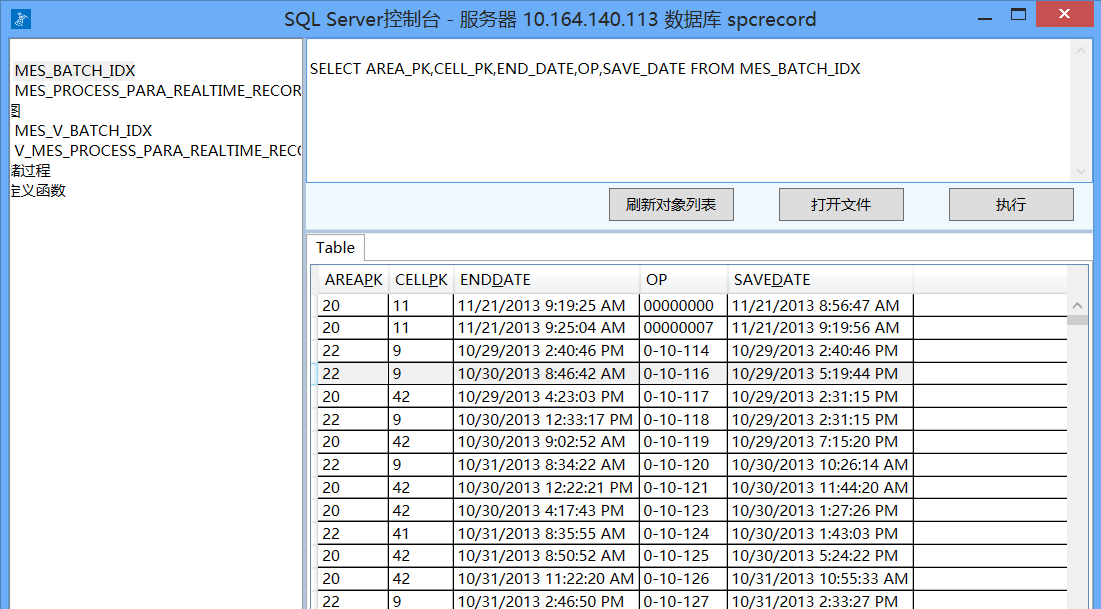This screenshot has height=609, width=1101.
Task: Click the results grid vertical scrollbar thumb
Action: [x=1077, y=320]
